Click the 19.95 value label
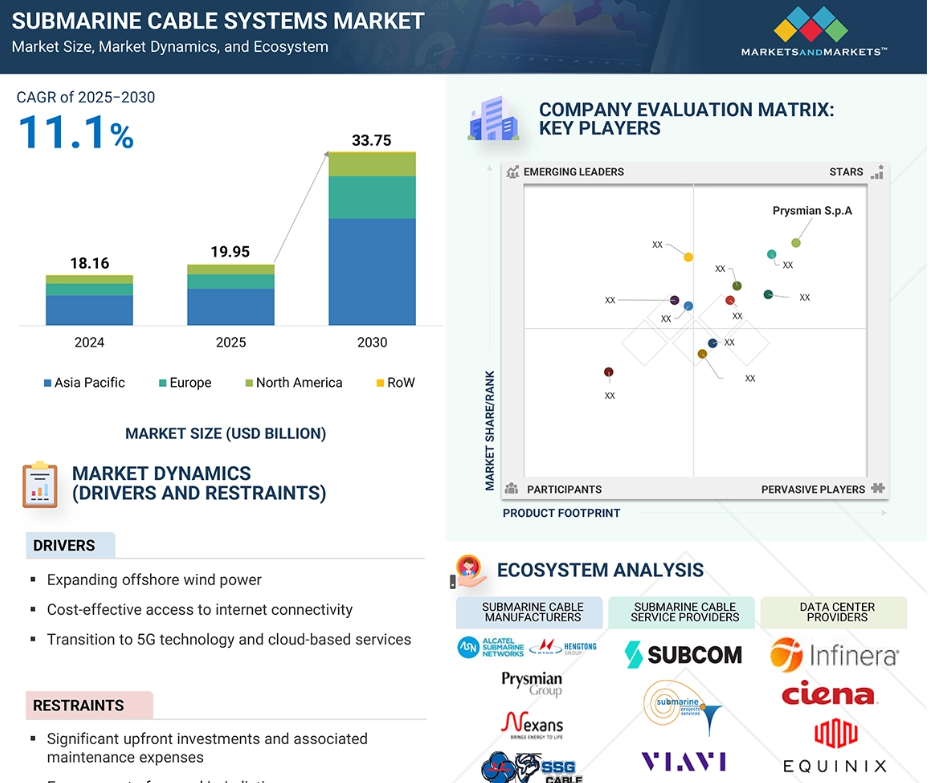930x783 pixels. [x=231, y=252]
